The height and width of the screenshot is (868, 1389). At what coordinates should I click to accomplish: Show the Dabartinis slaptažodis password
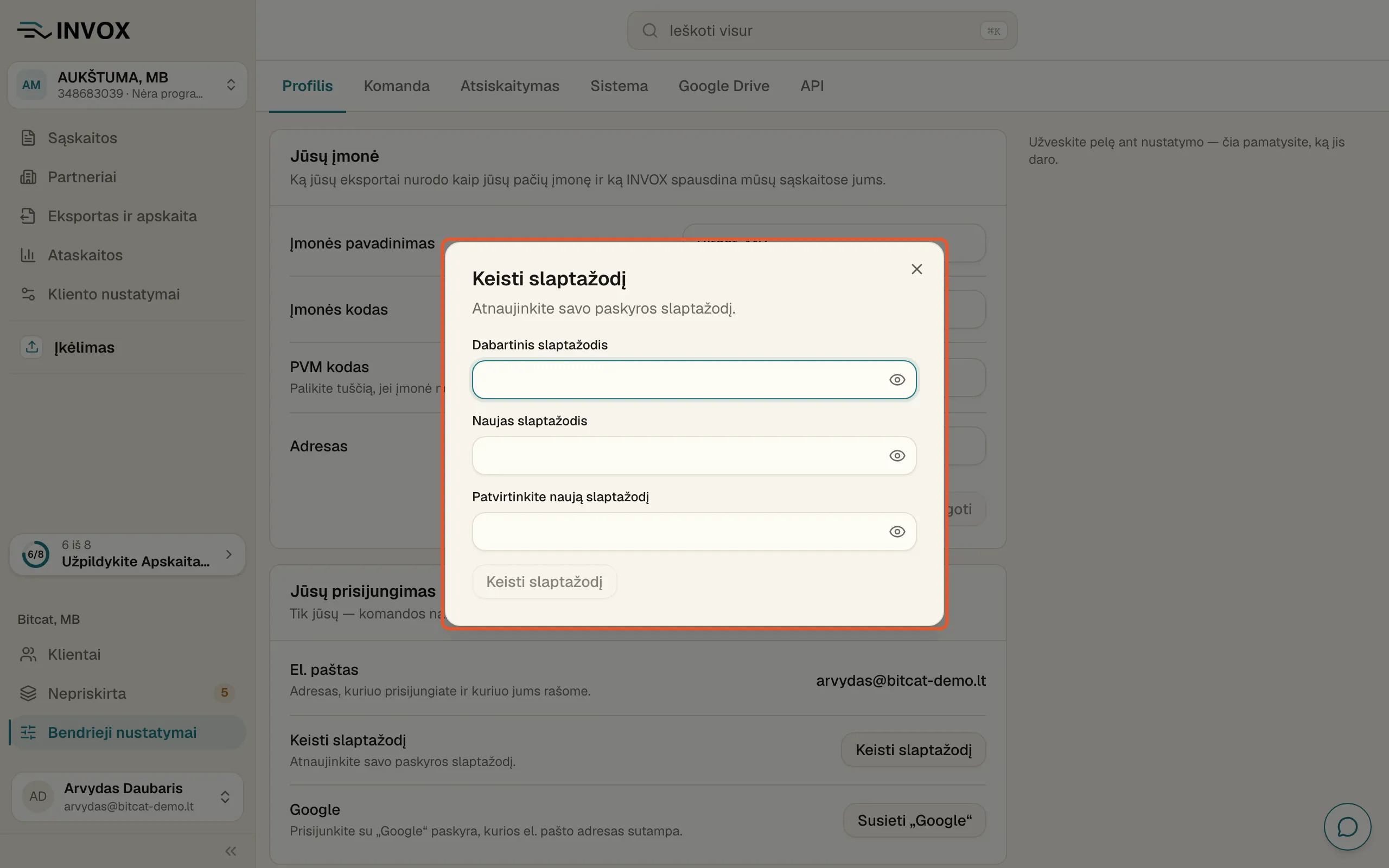(897, 379)
